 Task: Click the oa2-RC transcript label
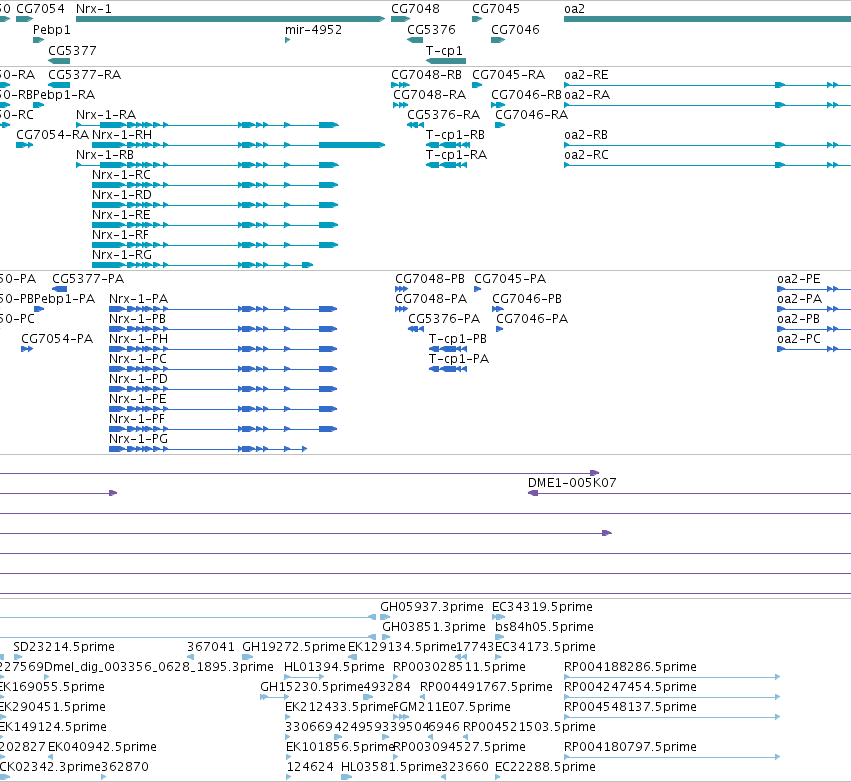pos(586,155)
